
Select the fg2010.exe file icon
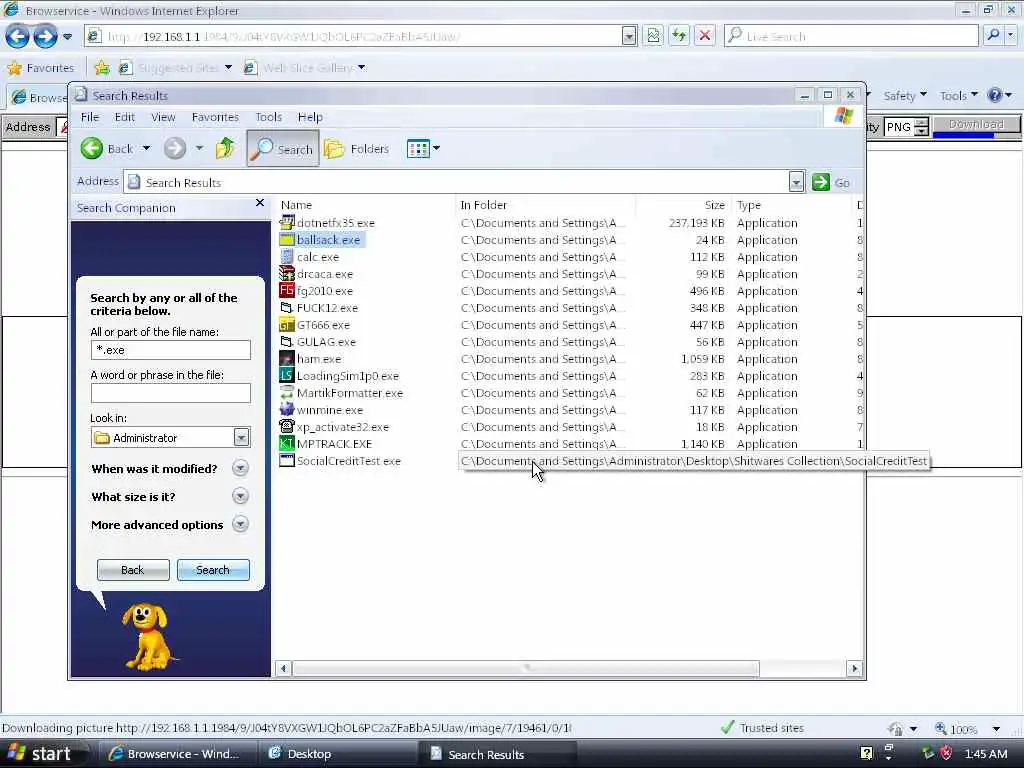click(287, 291)
